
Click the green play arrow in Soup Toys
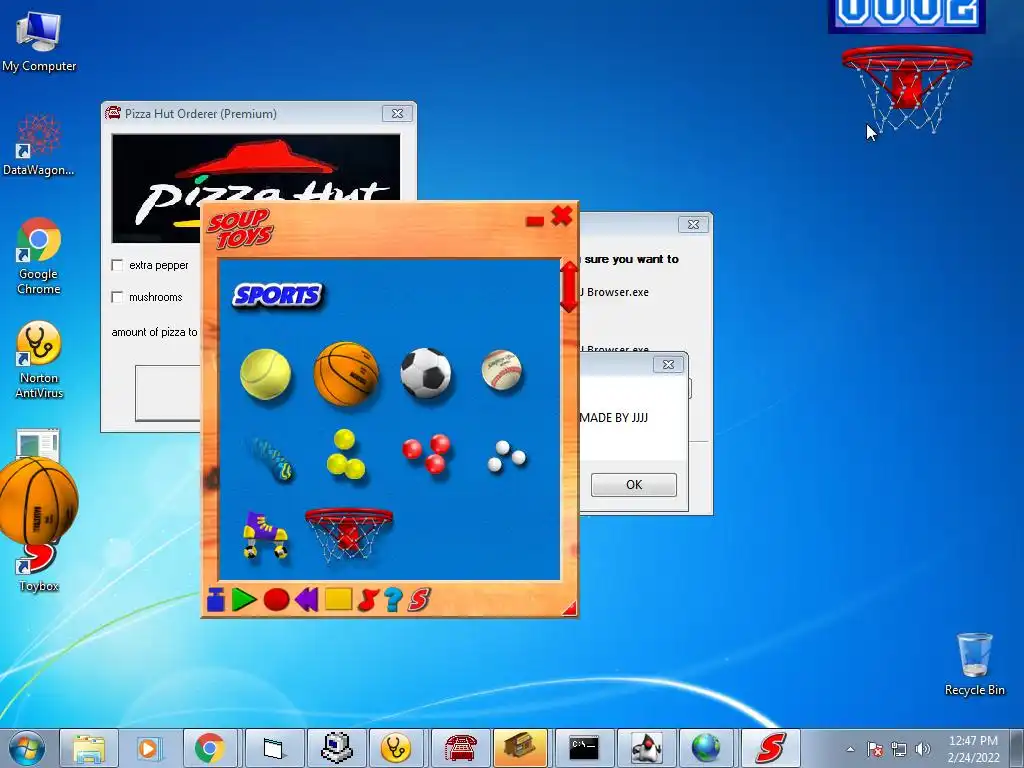point(243,600)
